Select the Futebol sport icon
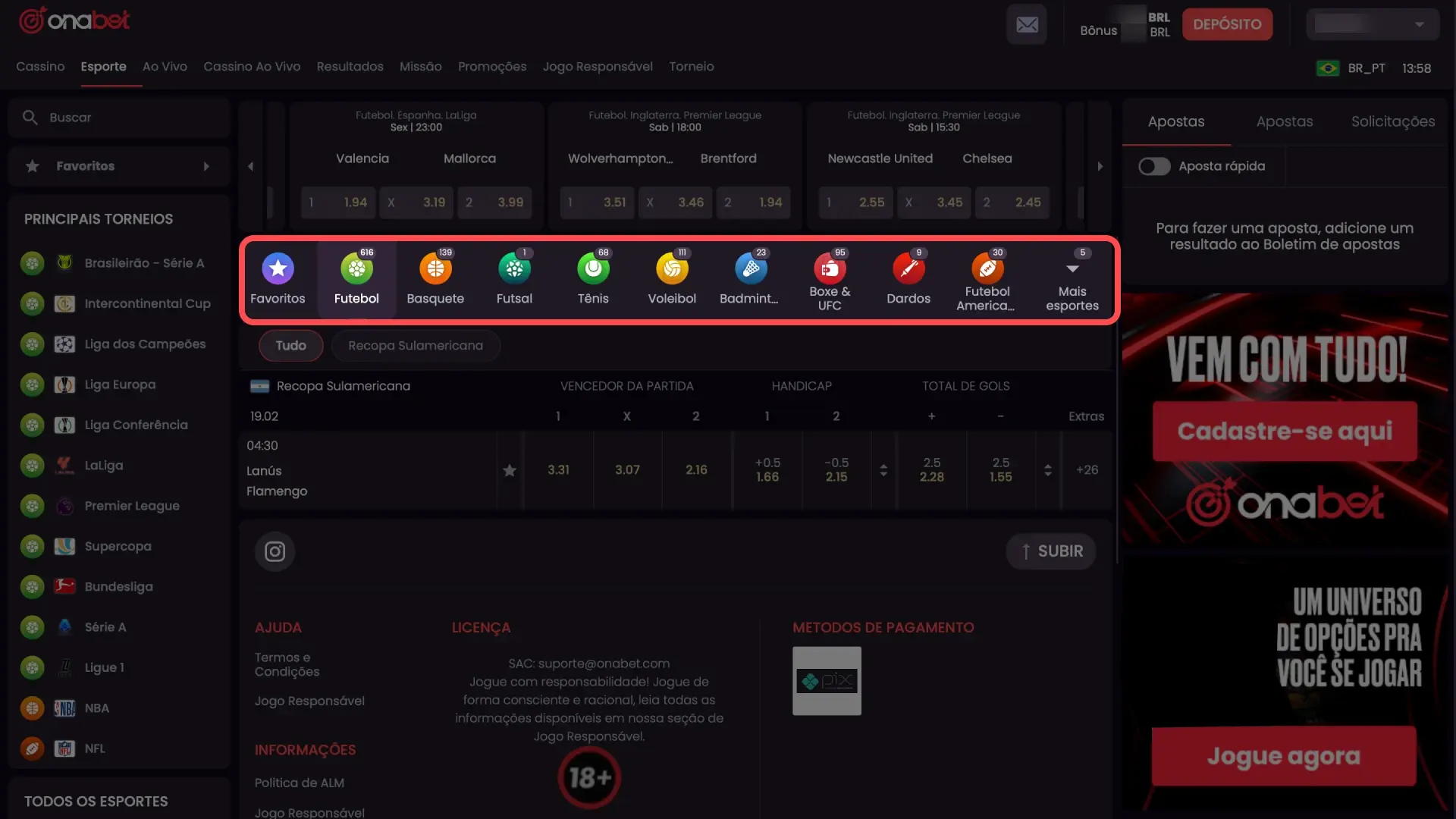1456x819 pixels. [x=356, y=268]
